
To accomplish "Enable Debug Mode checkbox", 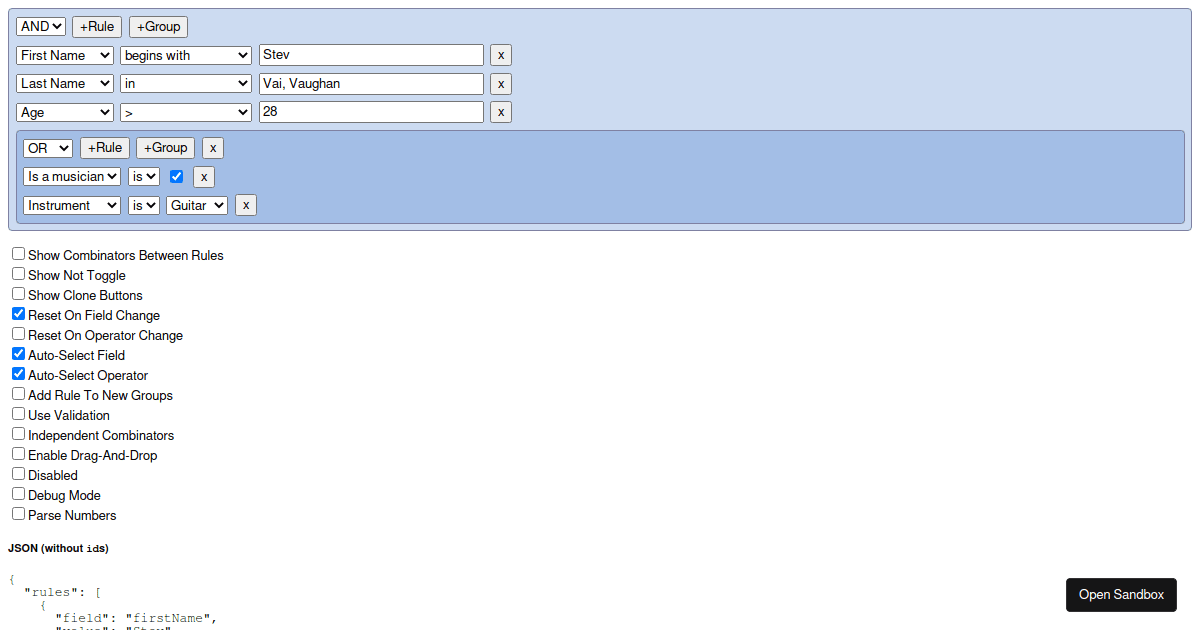I will 18,494.
